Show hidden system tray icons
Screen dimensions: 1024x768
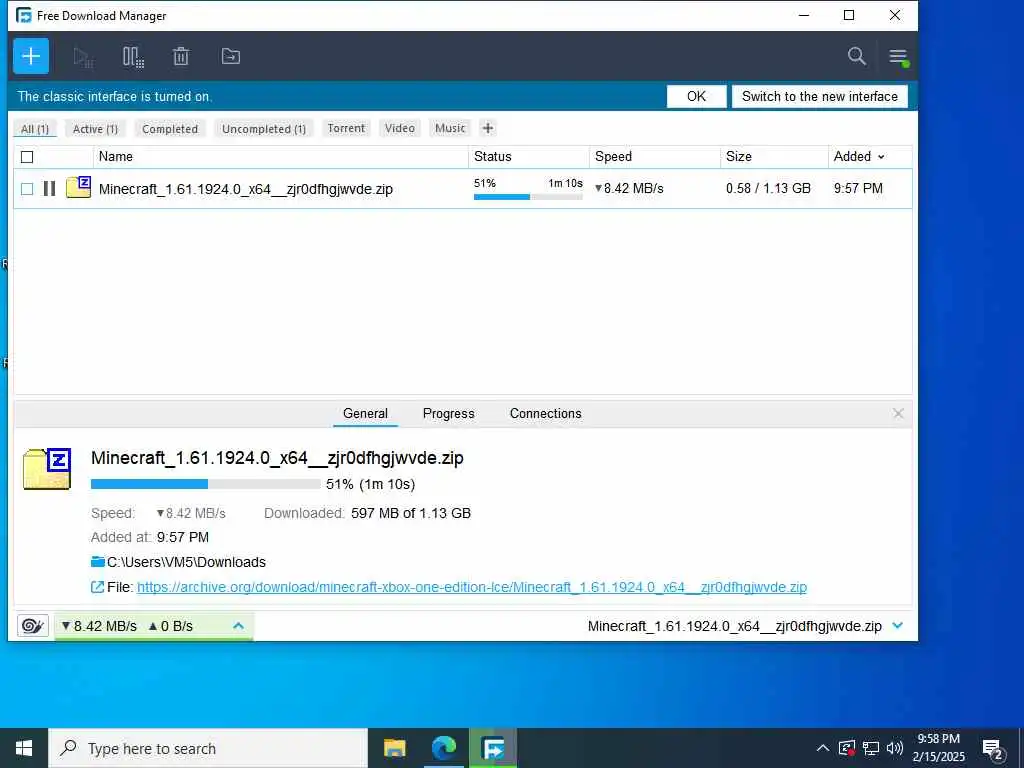823,748
